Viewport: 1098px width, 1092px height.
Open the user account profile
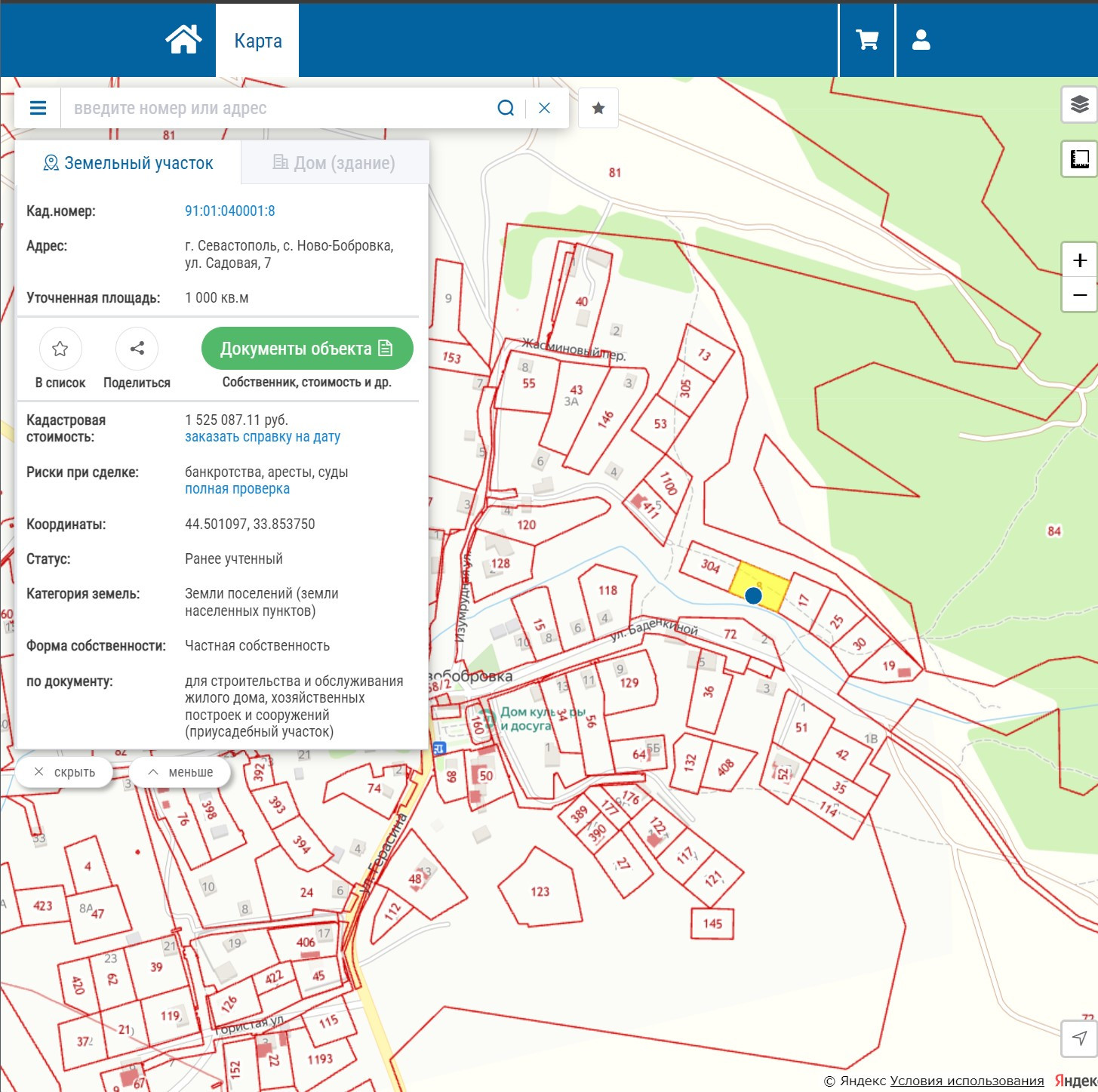[x=921, y=40]
